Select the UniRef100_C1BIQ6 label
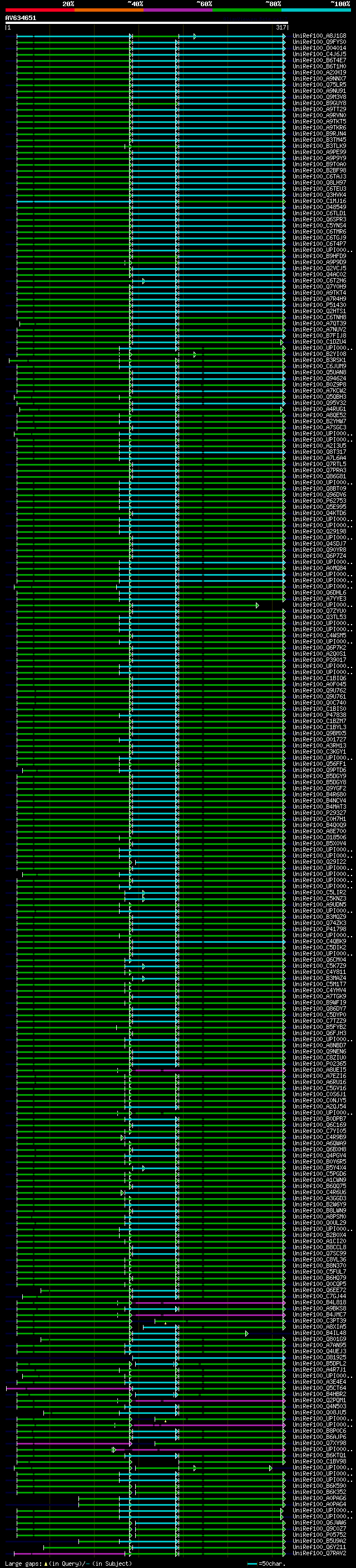The width and height of the screenshot is (356, 1568). point(319,678)
